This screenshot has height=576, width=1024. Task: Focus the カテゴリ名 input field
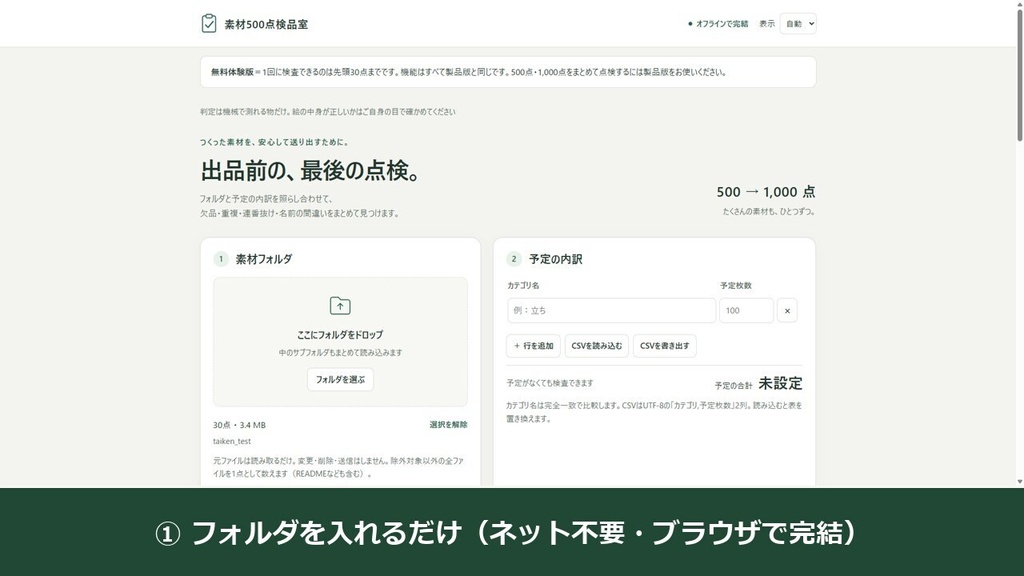(x=611, y=311)
